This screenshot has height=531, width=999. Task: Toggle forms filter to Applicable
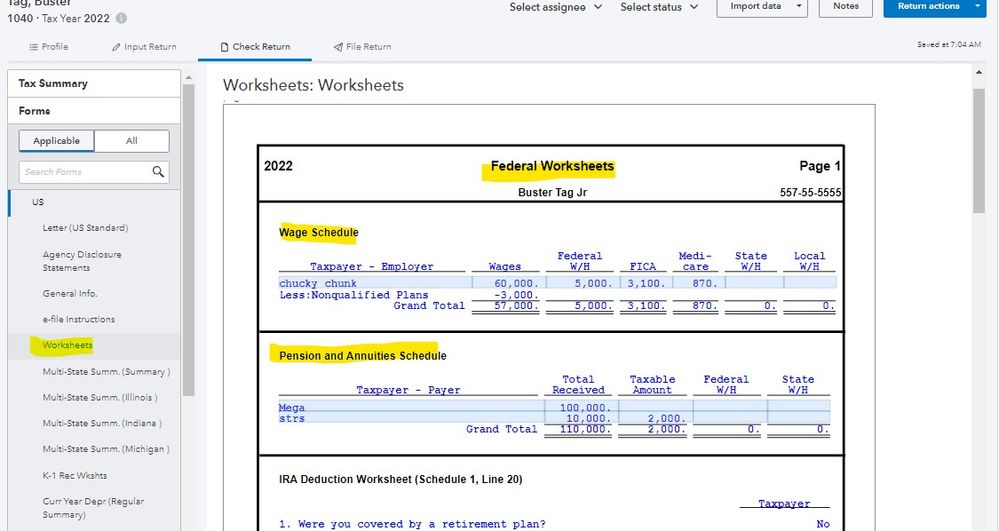pyautogui.click(x=57, y=141)
